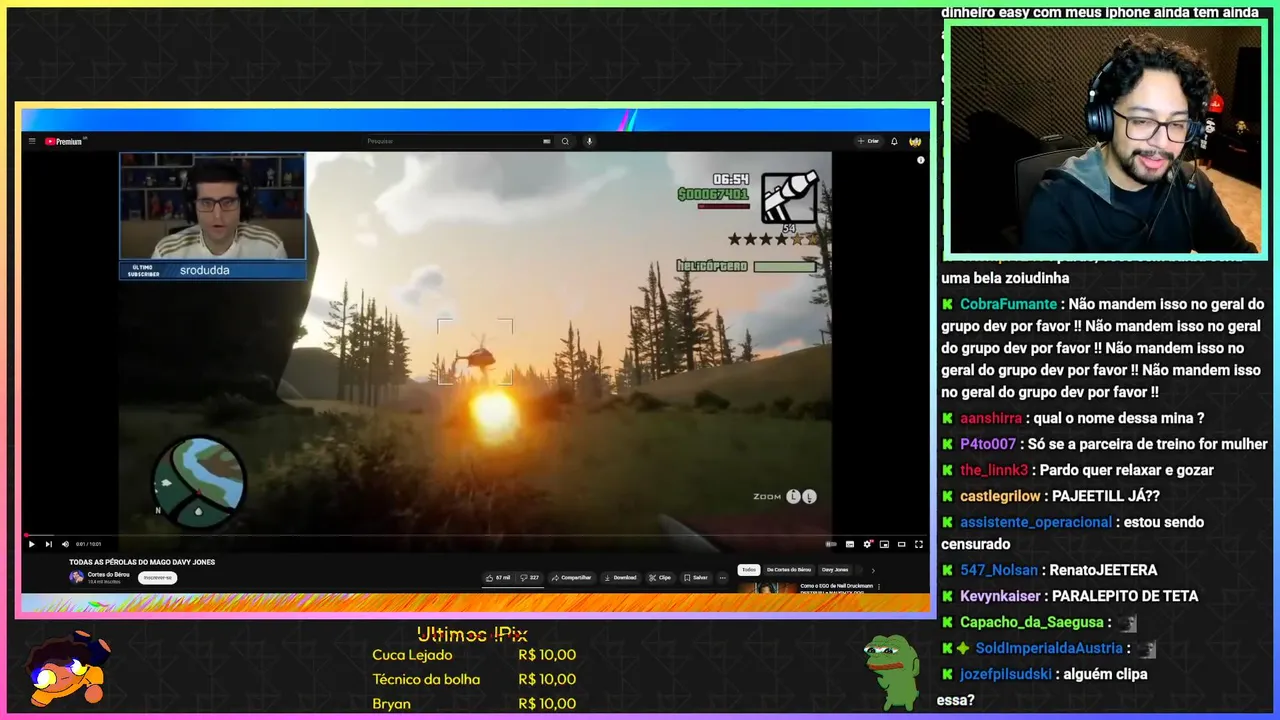Open the YouTube hamburger guide menu
The height and width of the screenshot is (720, 1280).
32,141
